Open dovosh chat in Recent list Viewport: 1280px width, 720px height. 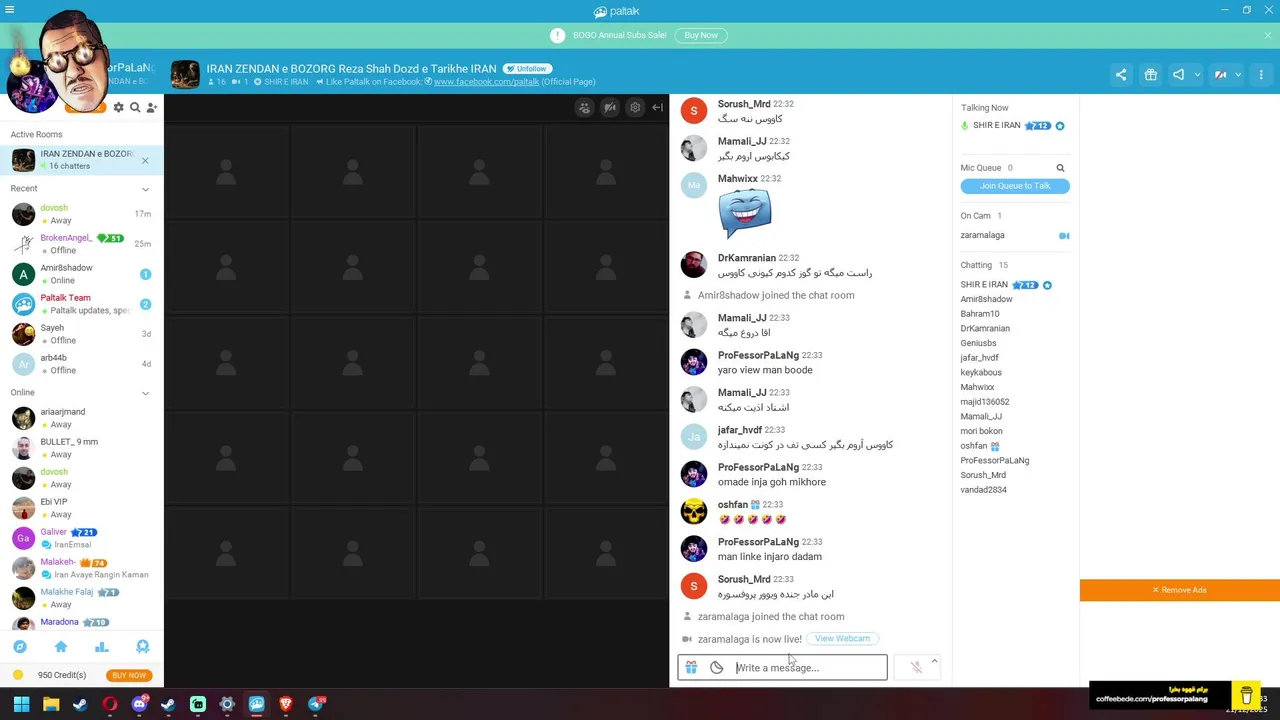tap(82, 214)
